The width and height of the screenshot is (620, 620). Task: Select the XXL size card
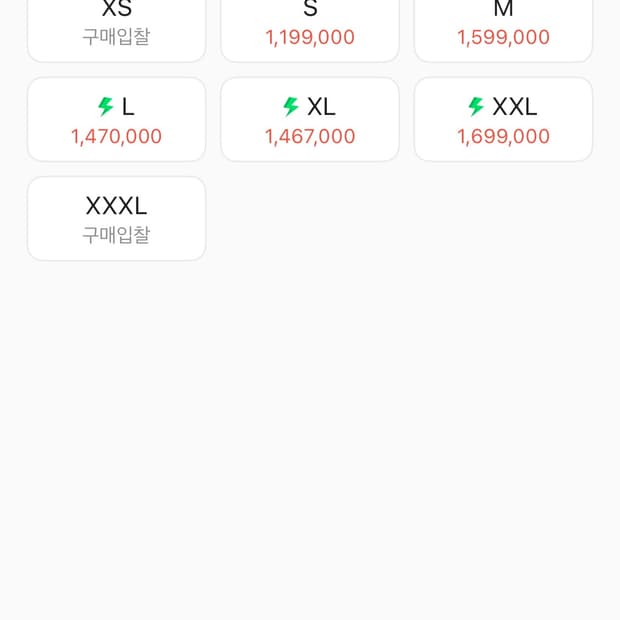click(x=503, y=119)
